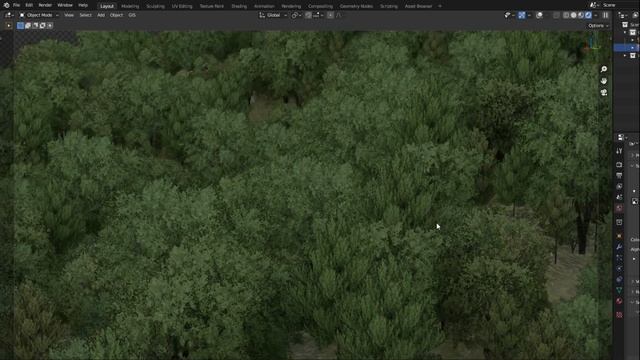This screenshot has height=360, width=640.
Task: Open the Tool properties tab icon
Action: (619, 151)
